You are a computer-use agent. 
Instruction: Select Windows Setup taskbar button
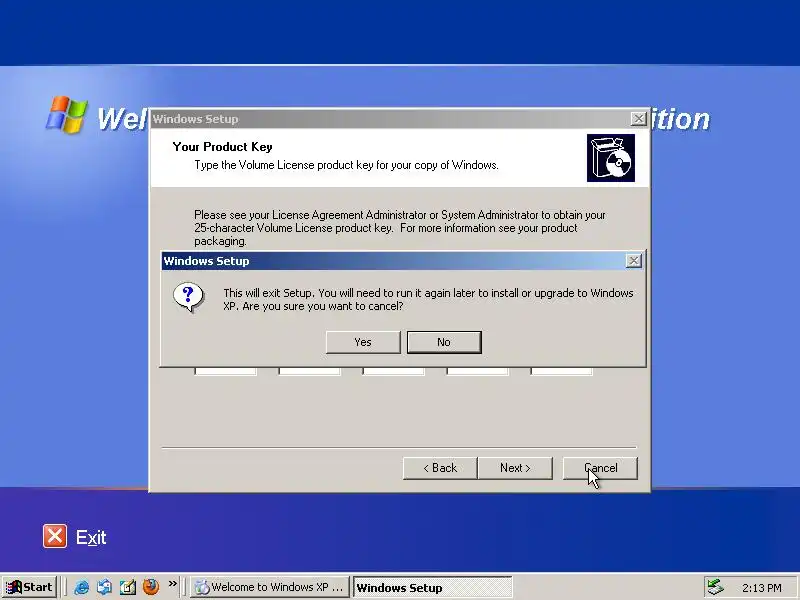(432, 587)
